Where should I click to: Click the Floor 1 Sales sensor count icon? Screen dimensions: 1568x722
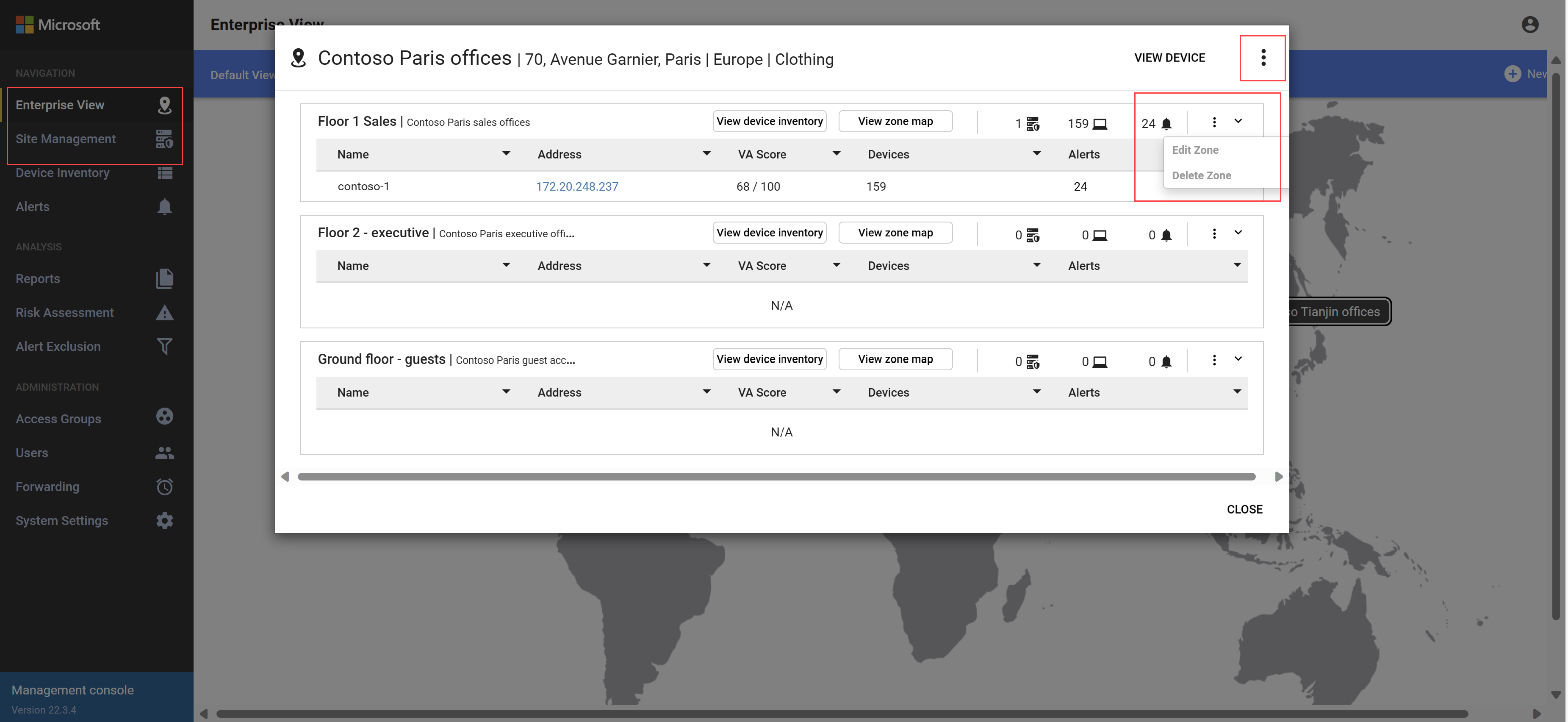pyautogui.click(x=1033, y=124)
